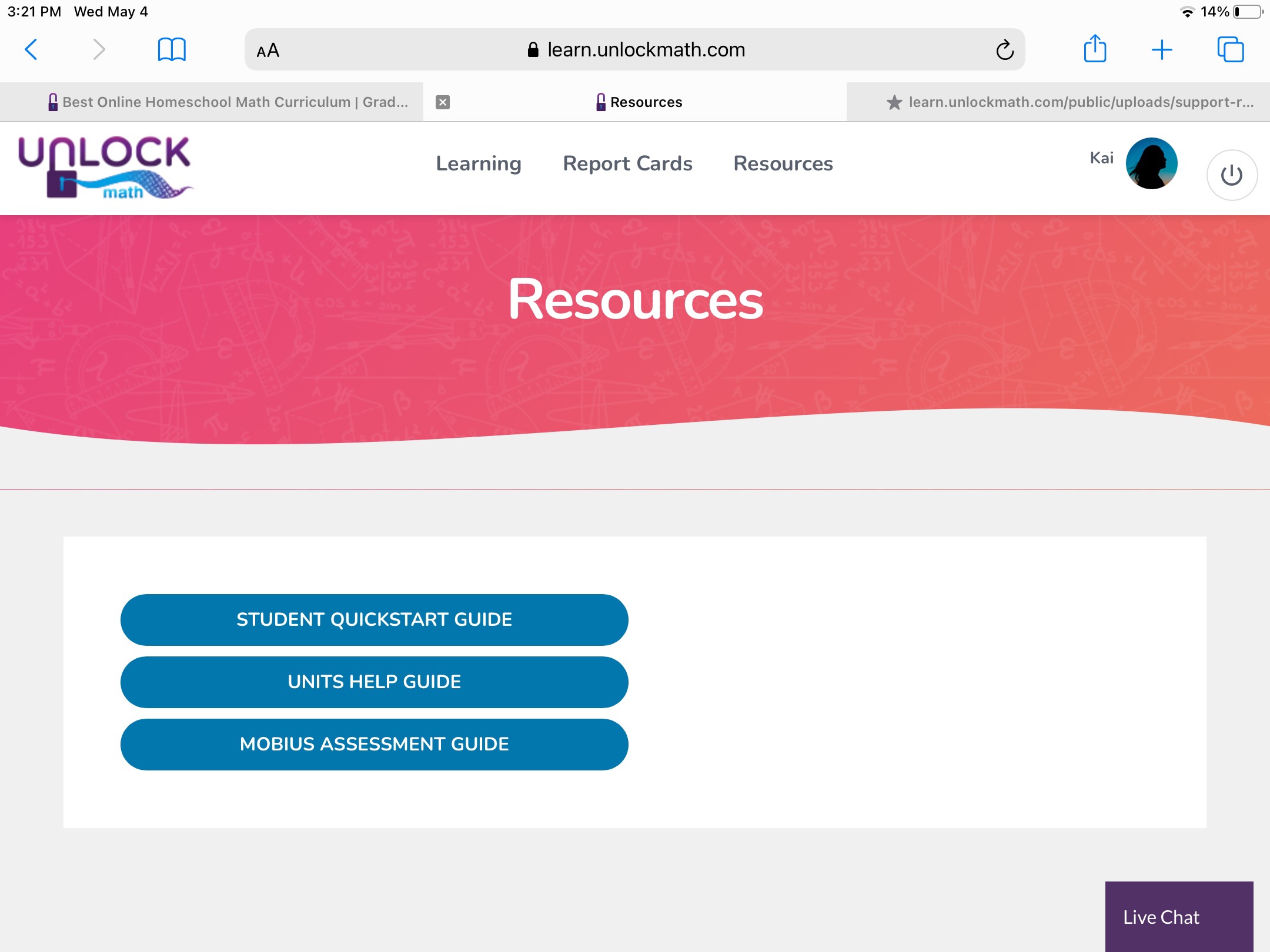Image resolution: width=1270 pixels, height=952 pixels.
Task: Tap the reload page icon
Action: (x=1004, y=50)
